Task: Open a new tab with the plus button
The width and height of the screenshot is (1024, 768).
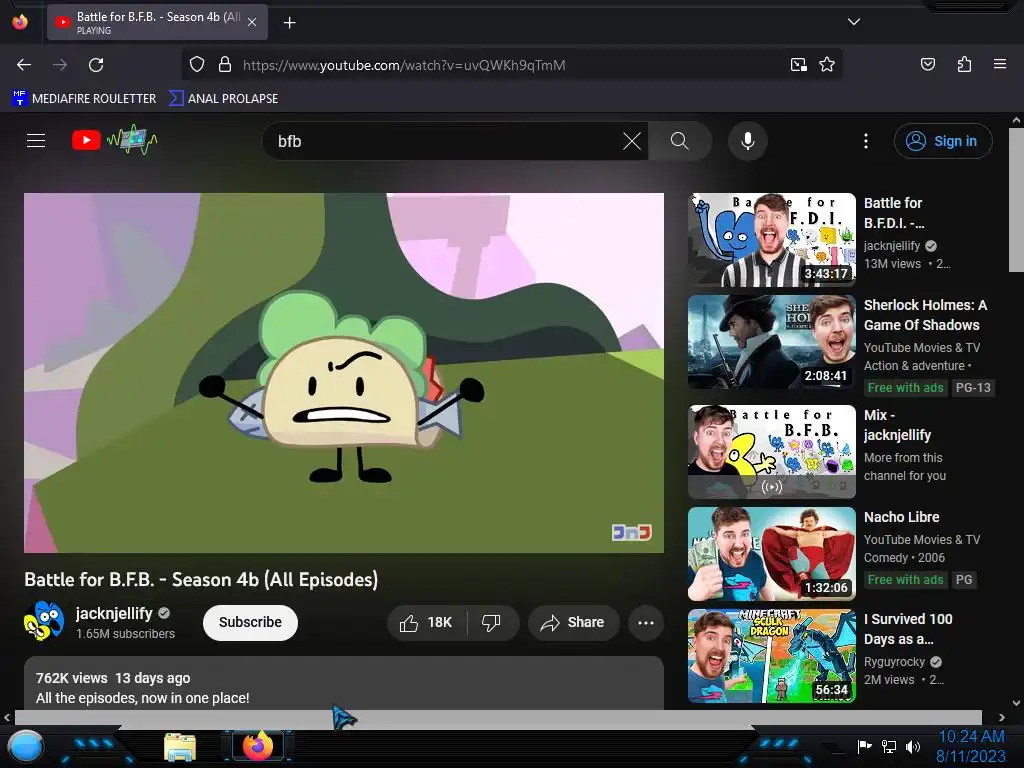Action: click(289, 23)
